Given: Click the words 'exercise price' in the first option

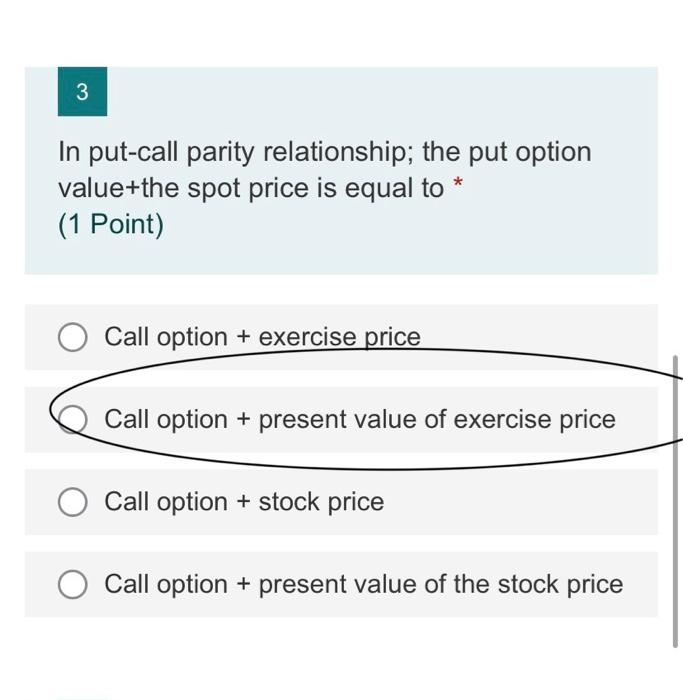Looking at the screenshot, I should click(x=339, y=337).
